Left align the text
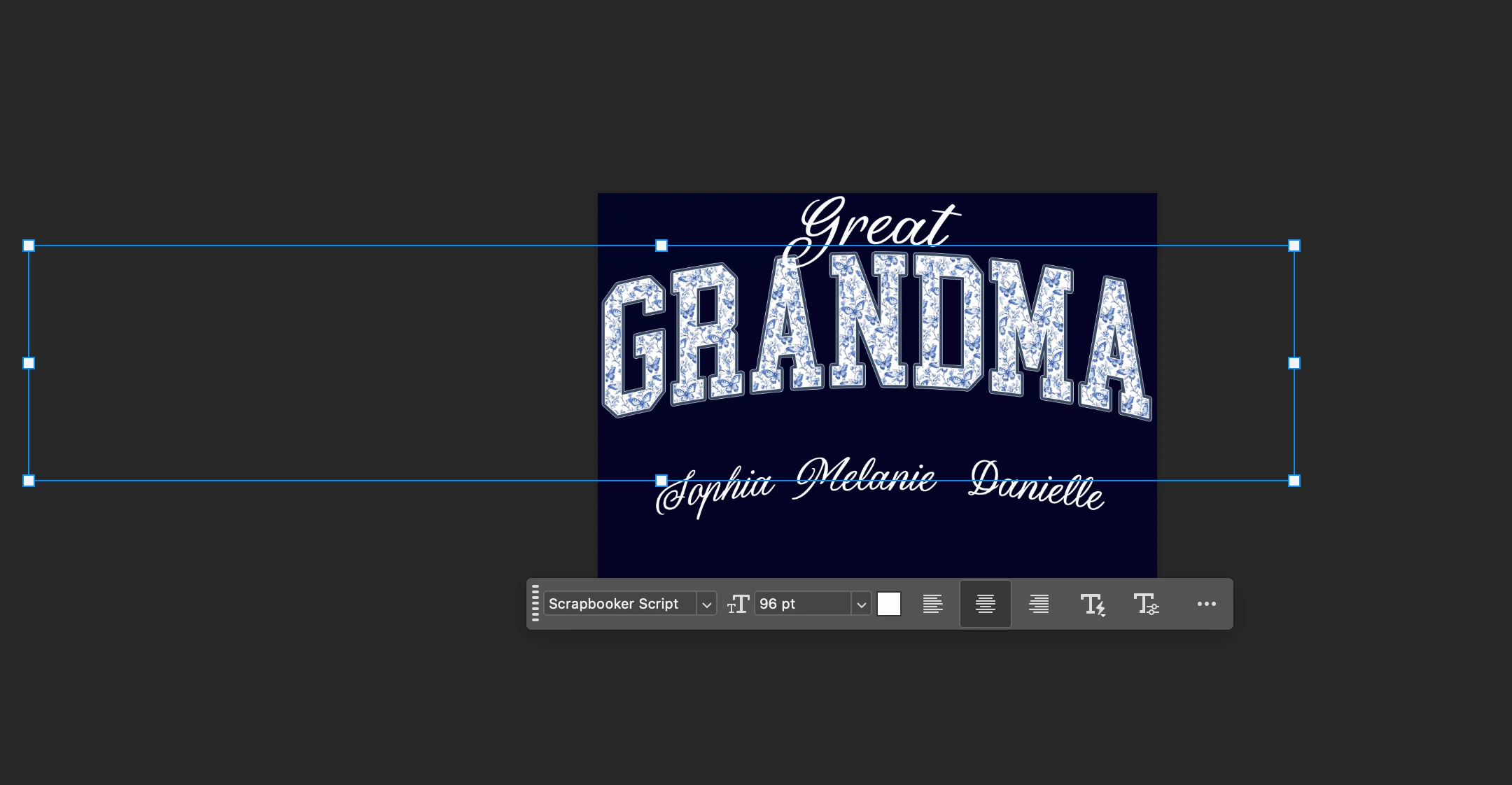 (932, 604)
